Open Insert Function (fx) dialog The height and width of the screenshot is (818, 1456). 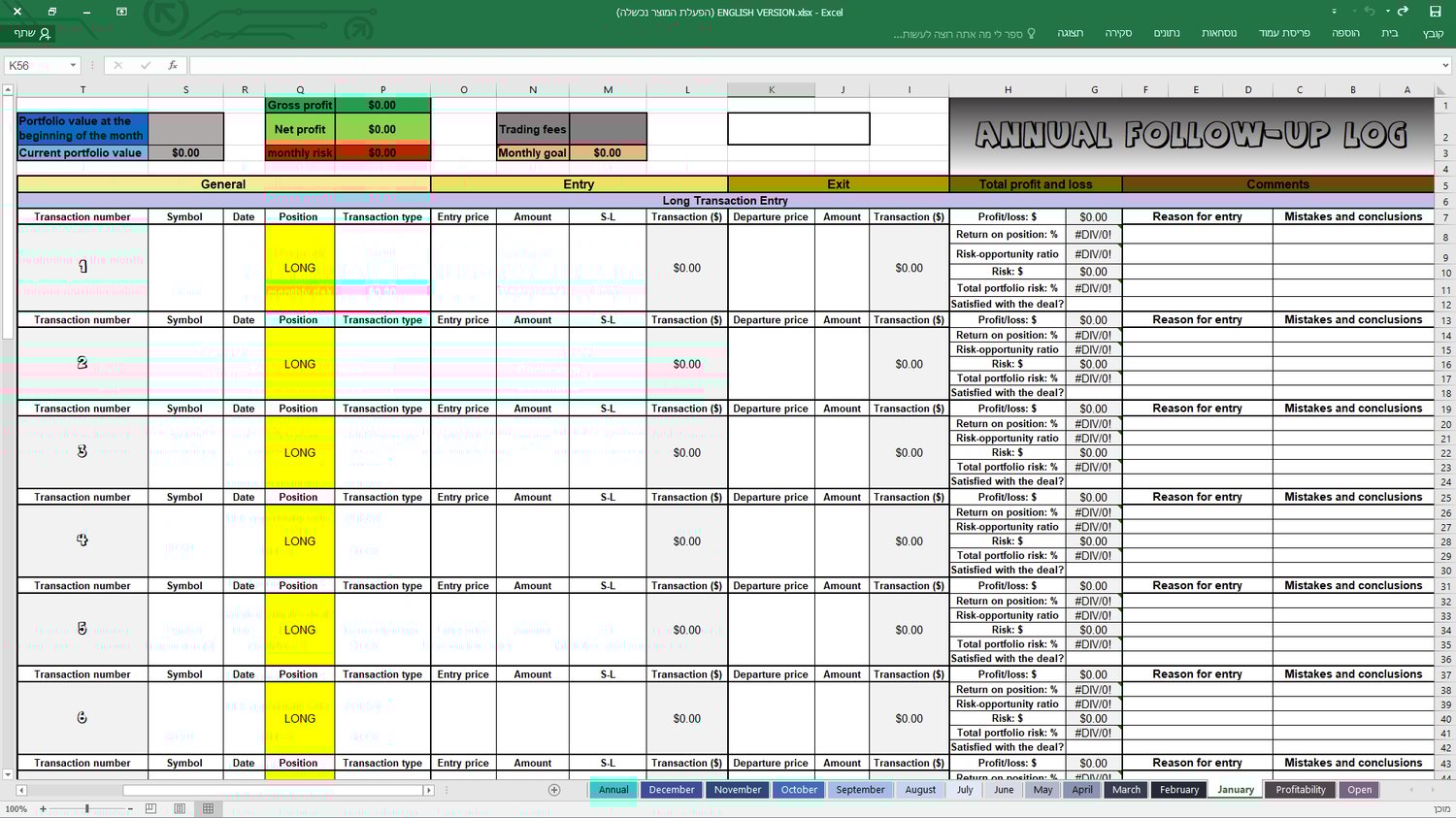[x=172, y=65]
